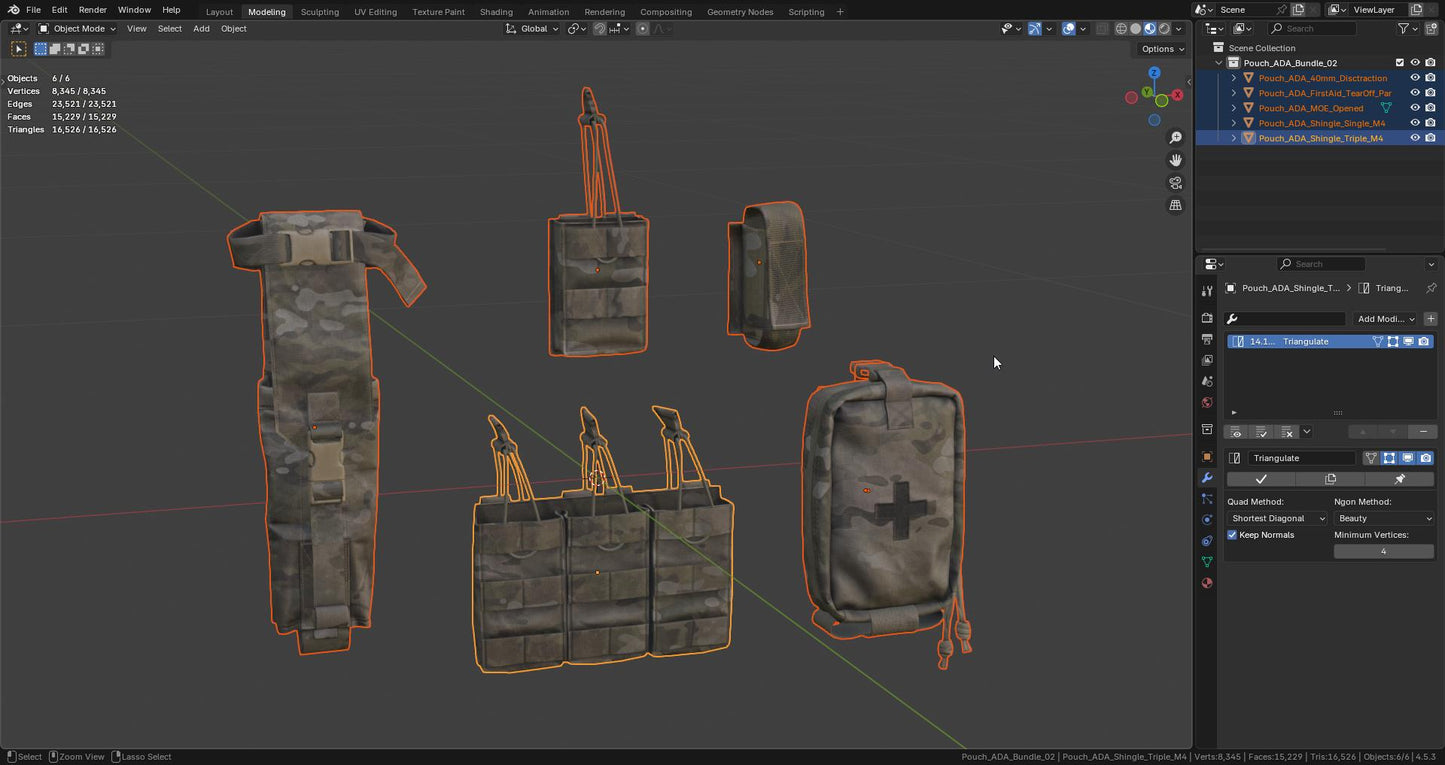1445x765 pixels.
Task: Click the zoom magnifier icon in viewport
Action: point(1176,138)
